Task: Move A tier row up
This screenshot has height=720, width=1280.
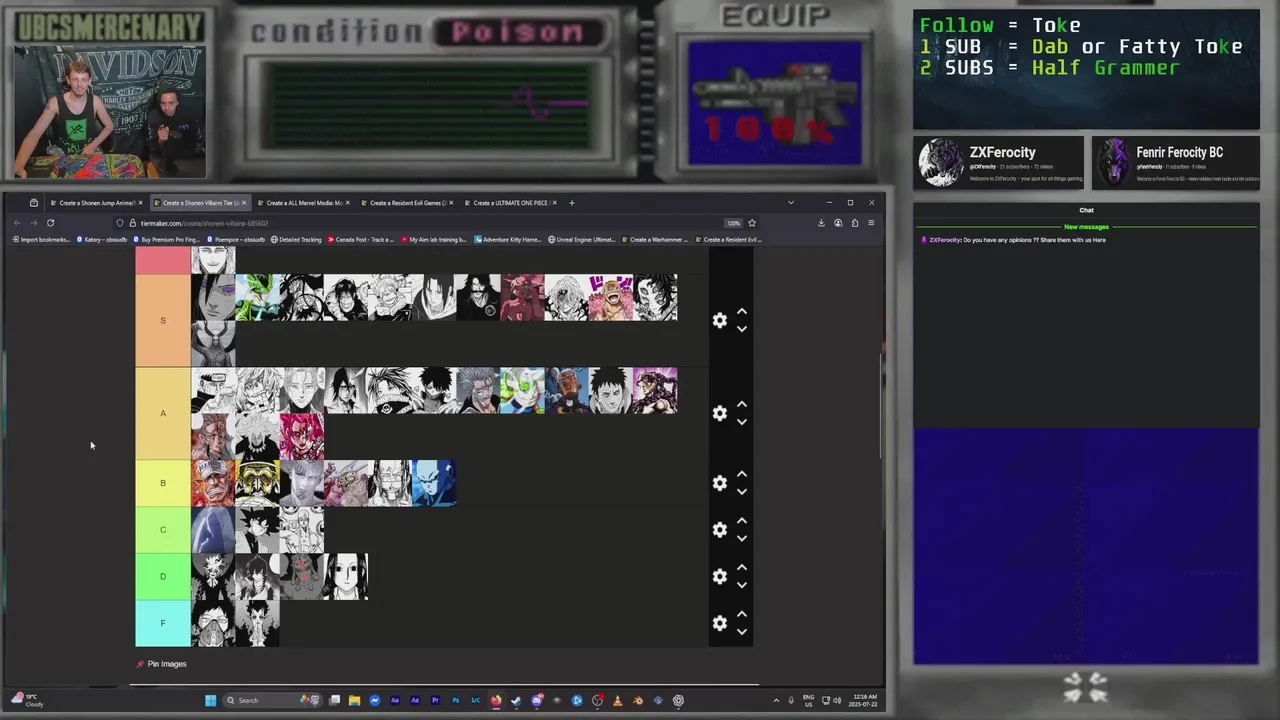Action: 742,405
